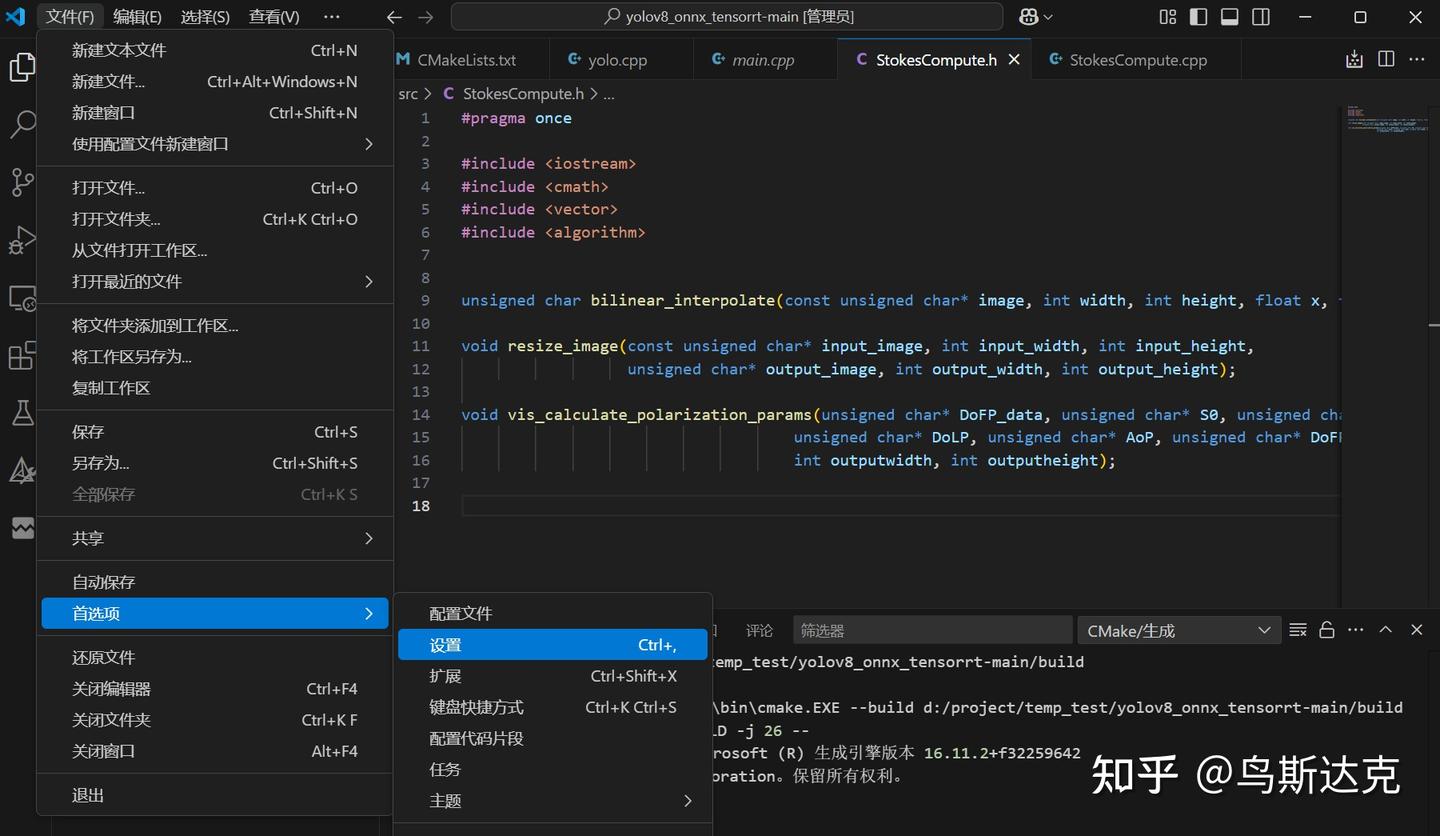Open the CMake/生成 output channel dropdown

point(1178,630)
